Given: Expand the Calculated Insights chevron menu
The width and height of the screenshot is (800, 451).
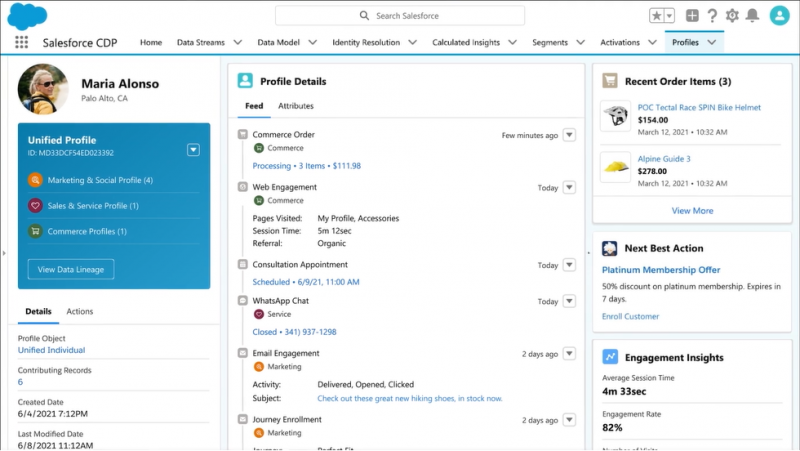Looking at the screenshot, I should point(512,42).
